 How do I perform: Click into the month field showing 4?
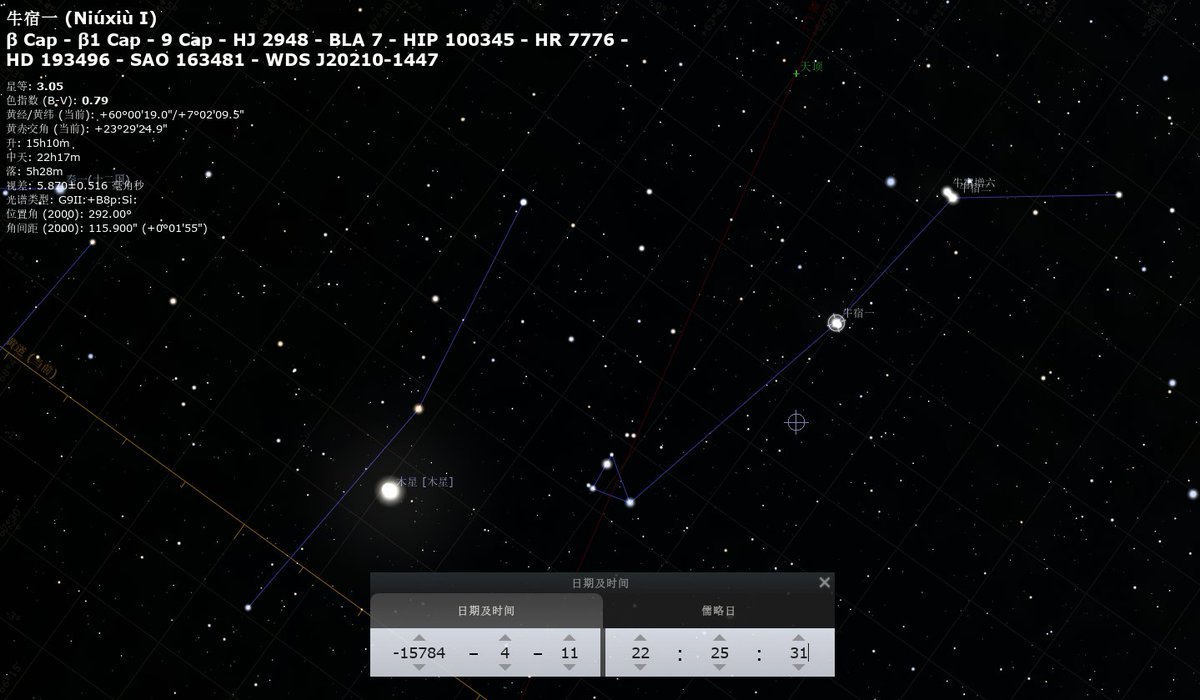[x=505, y=653]
